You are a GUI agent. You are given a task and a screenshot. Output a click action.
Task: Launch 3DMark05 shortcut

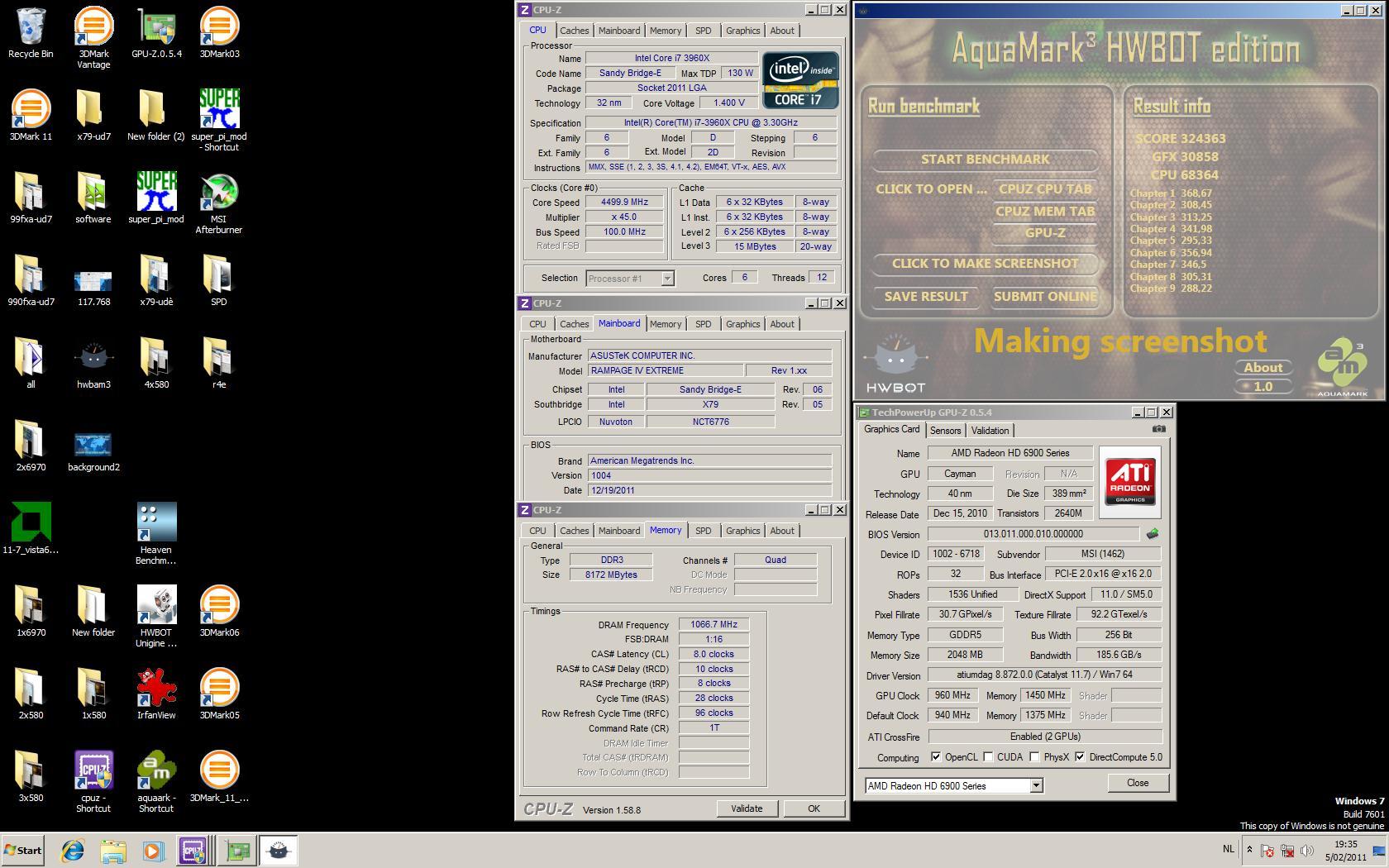219,694
